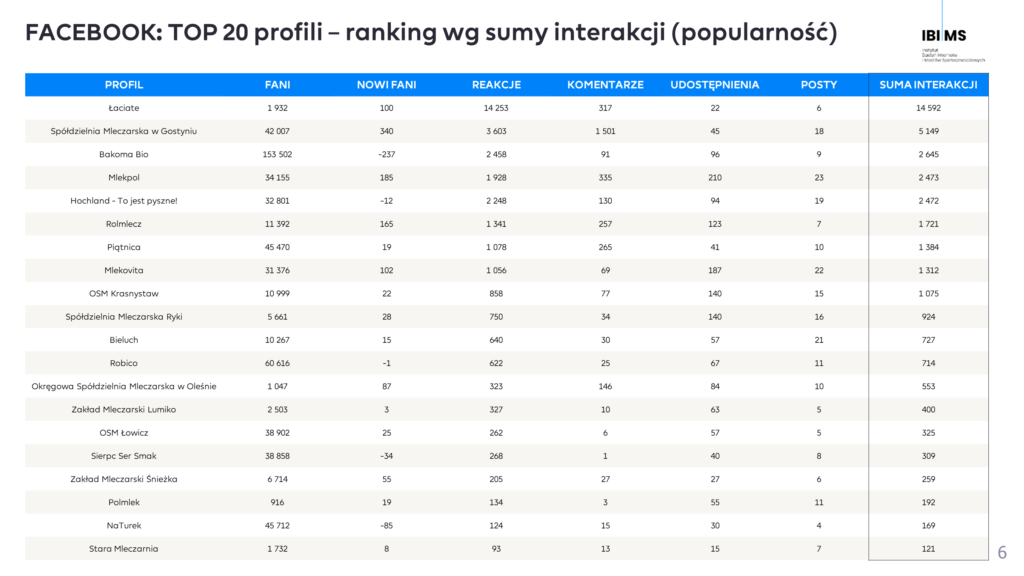The image size is (1024, 576).
Task: Click the Piątnica profile name
Action: point(123,247)
